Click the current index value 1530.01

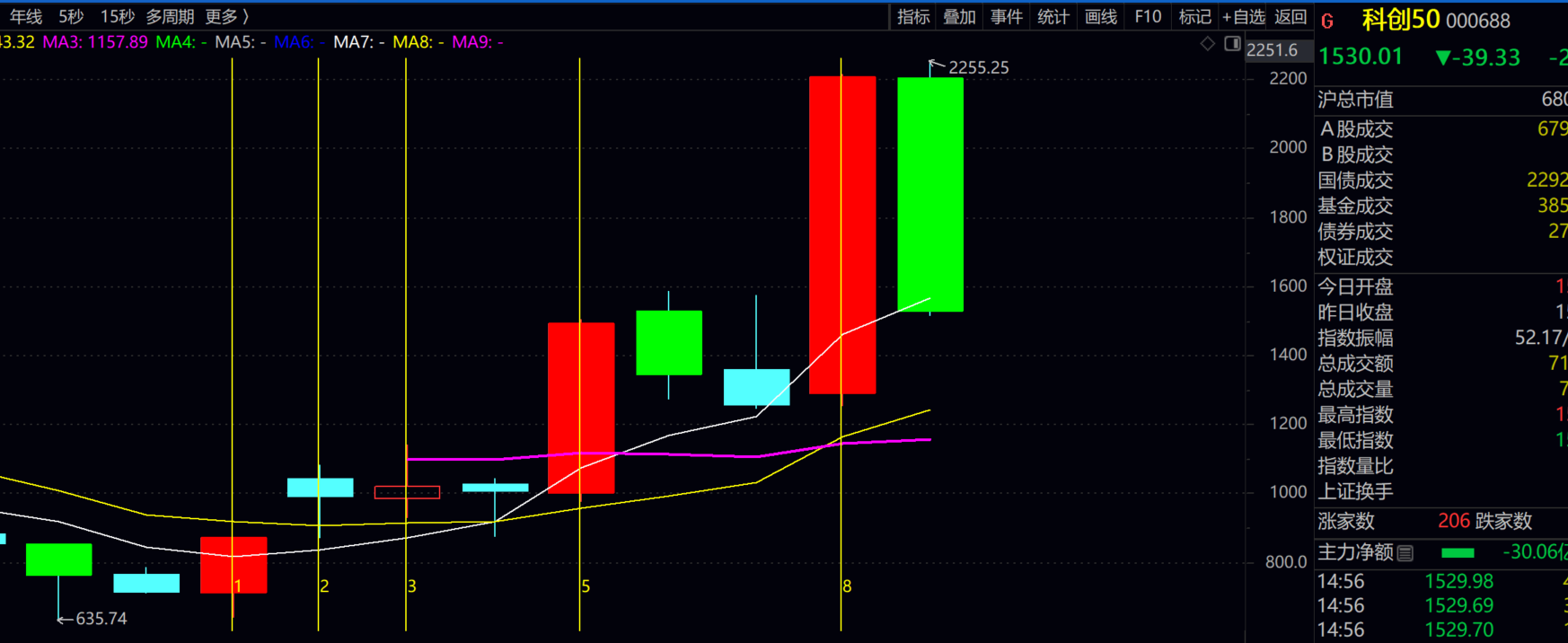[1361, 57]
